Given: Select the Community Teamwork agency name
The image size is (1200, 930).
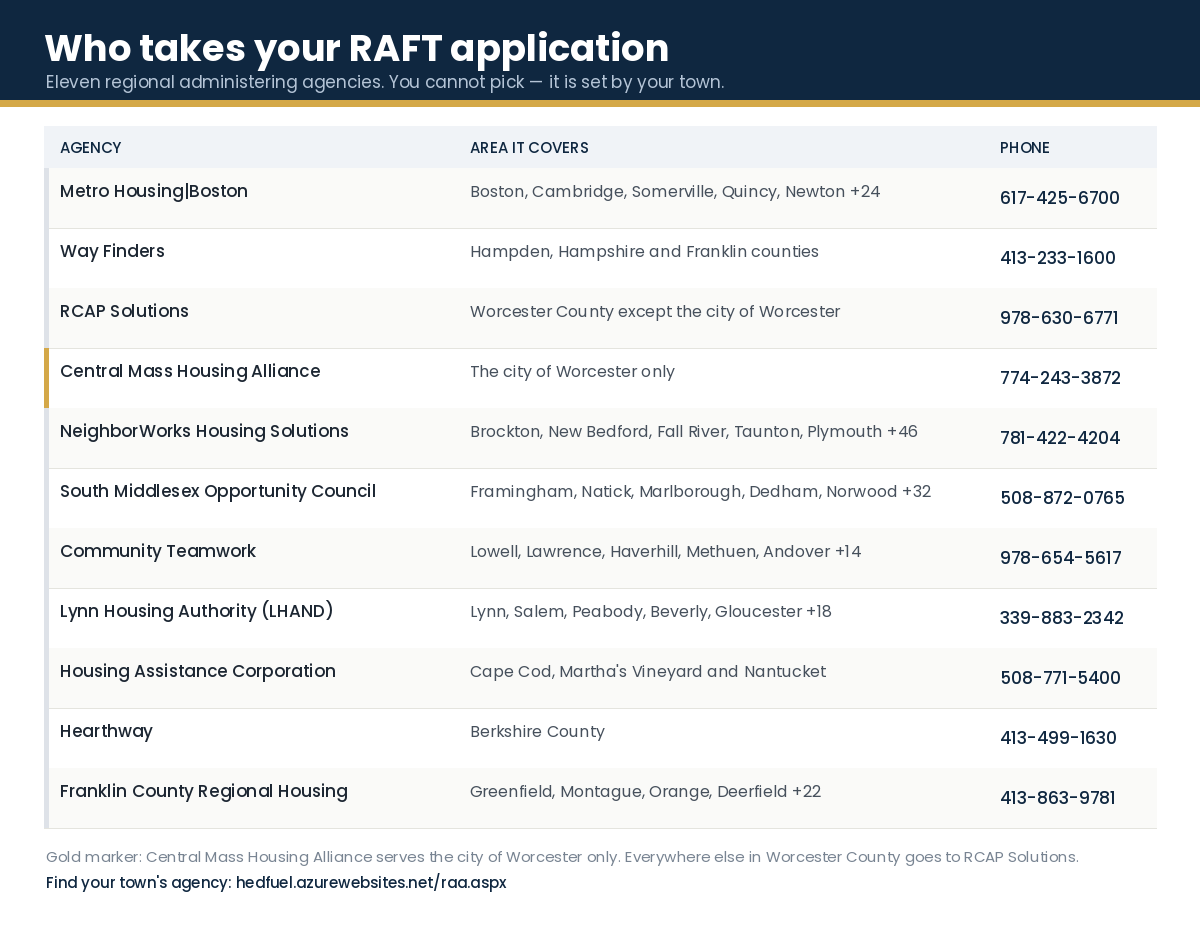Looking at the screenshot, I should (x=158, y=551).
